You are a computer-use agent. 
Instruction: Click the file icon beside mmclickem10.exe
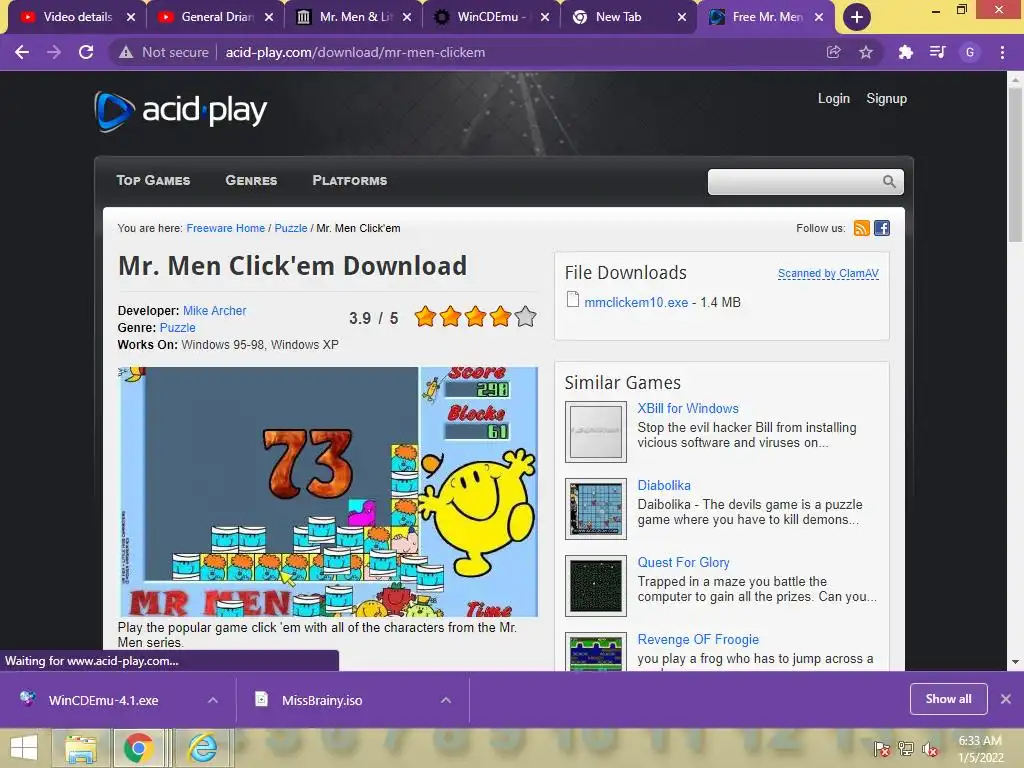coord(573,300)
